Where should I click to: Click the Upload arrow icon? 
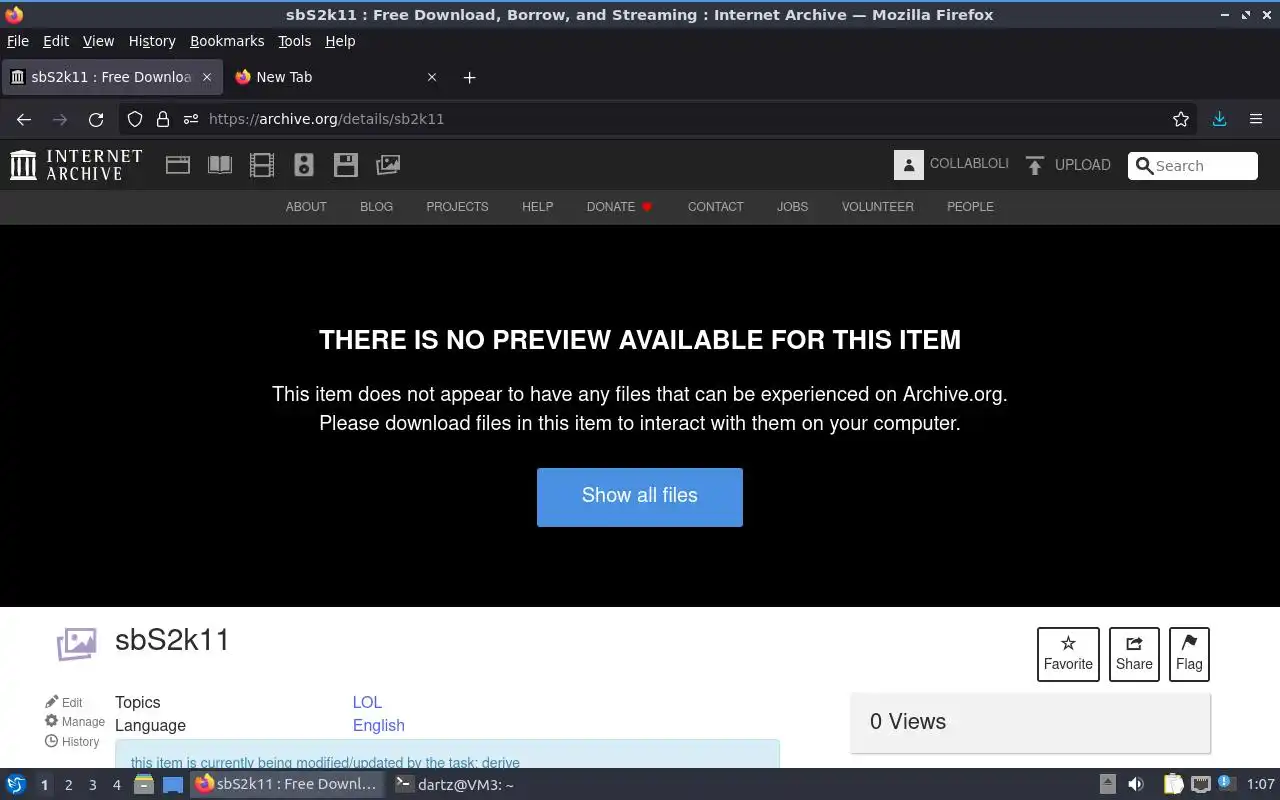pyautogui.click(x=1035, y=165)
